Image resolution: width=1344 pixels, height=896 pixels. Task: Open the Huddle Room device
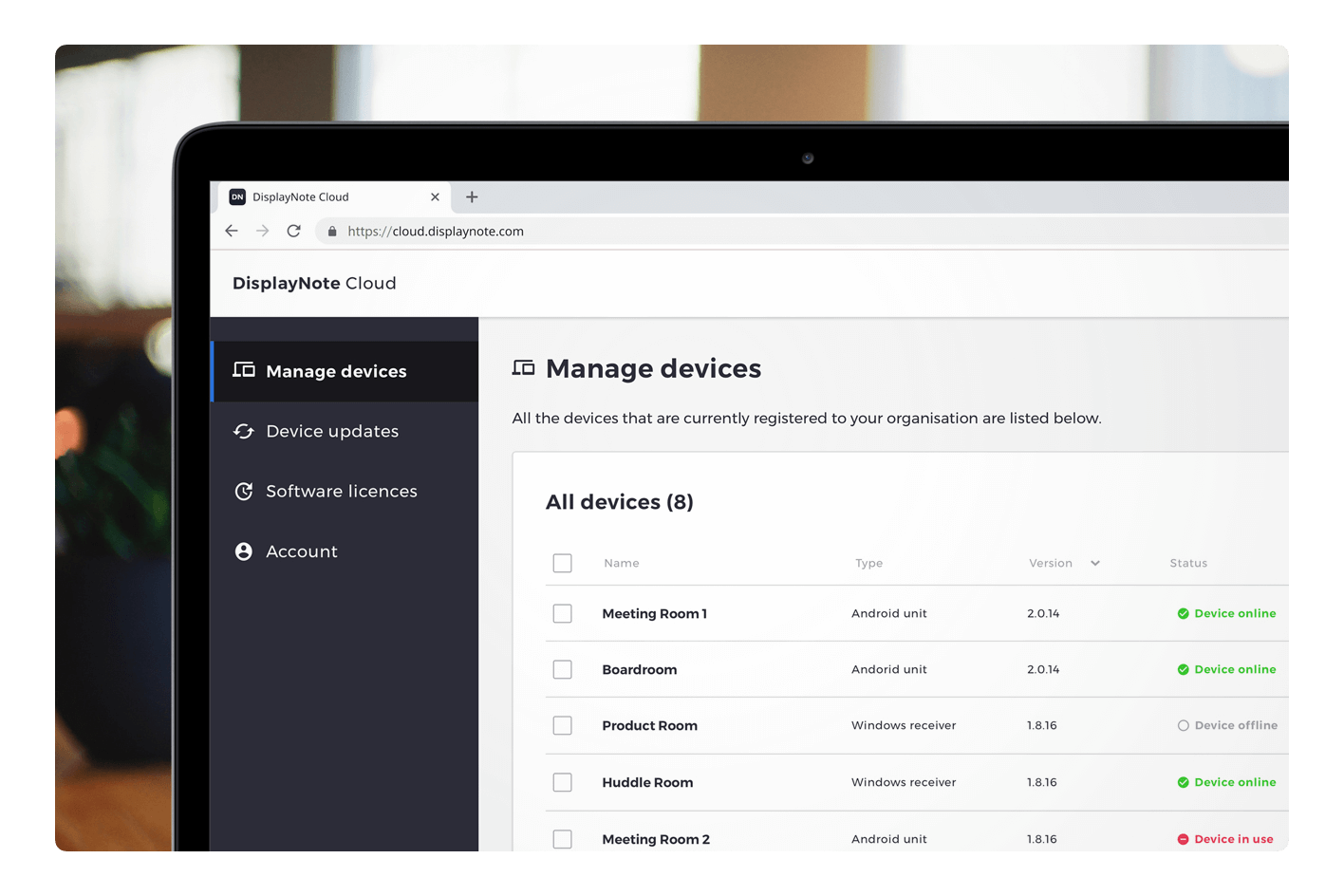pyautogui.click(x=648, y=783)
